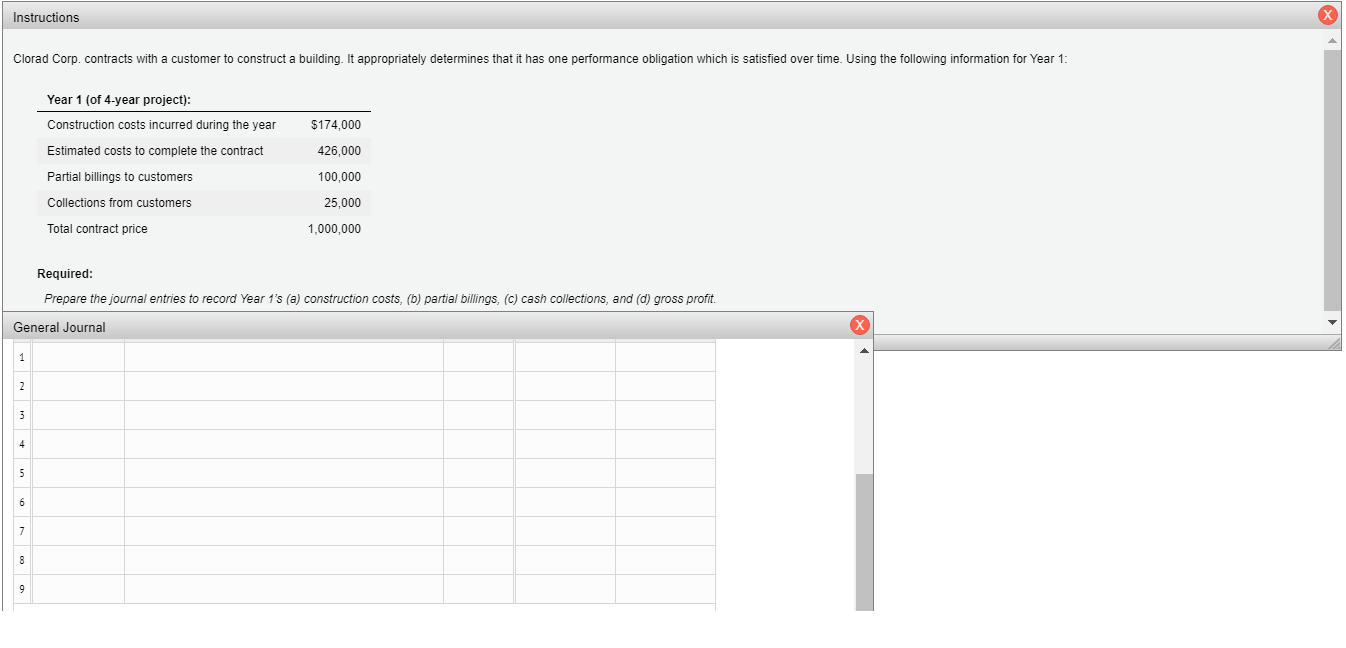Image resolution: width=1346 pixels, height=648 pixels.
Task: Click row number 5 header
Action: tap(21, 473)
